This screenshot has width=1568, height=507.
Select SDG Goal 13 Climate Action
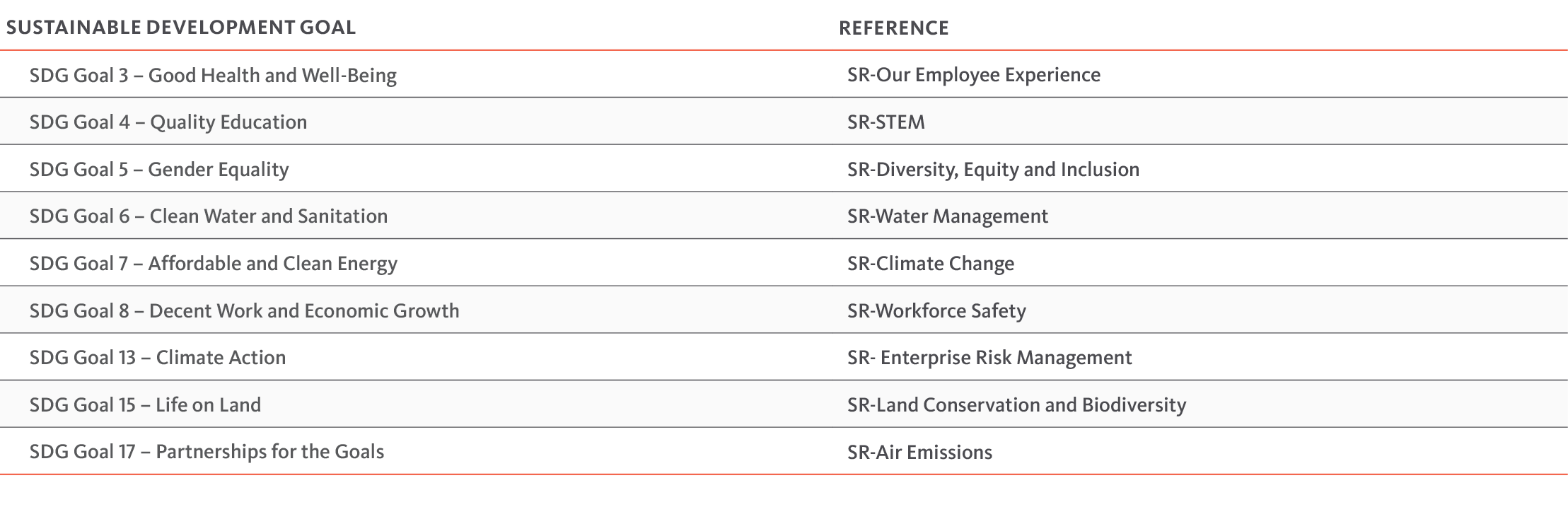pos(158,358)
